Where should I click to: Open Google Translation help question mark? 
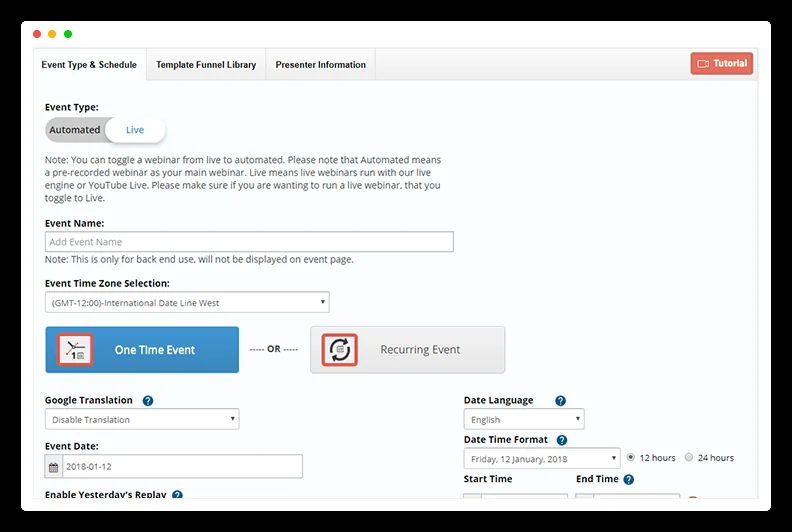coord(147,401)
